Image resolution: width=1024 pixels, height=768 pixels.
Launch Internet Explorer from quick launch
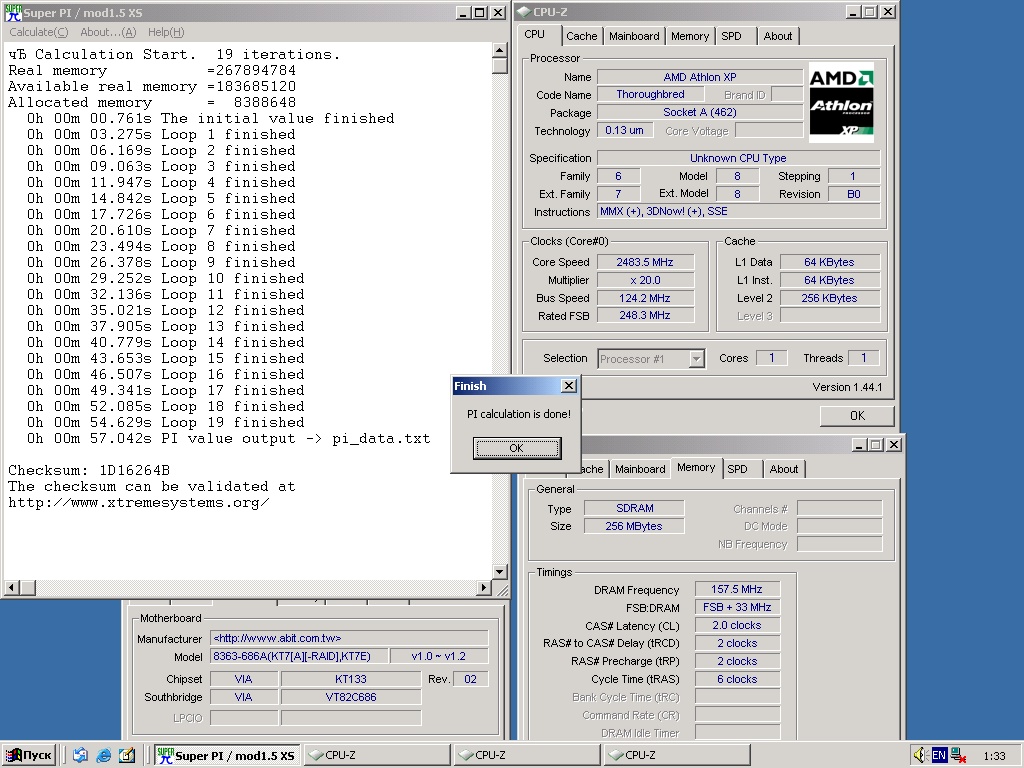tap(103, 756)
